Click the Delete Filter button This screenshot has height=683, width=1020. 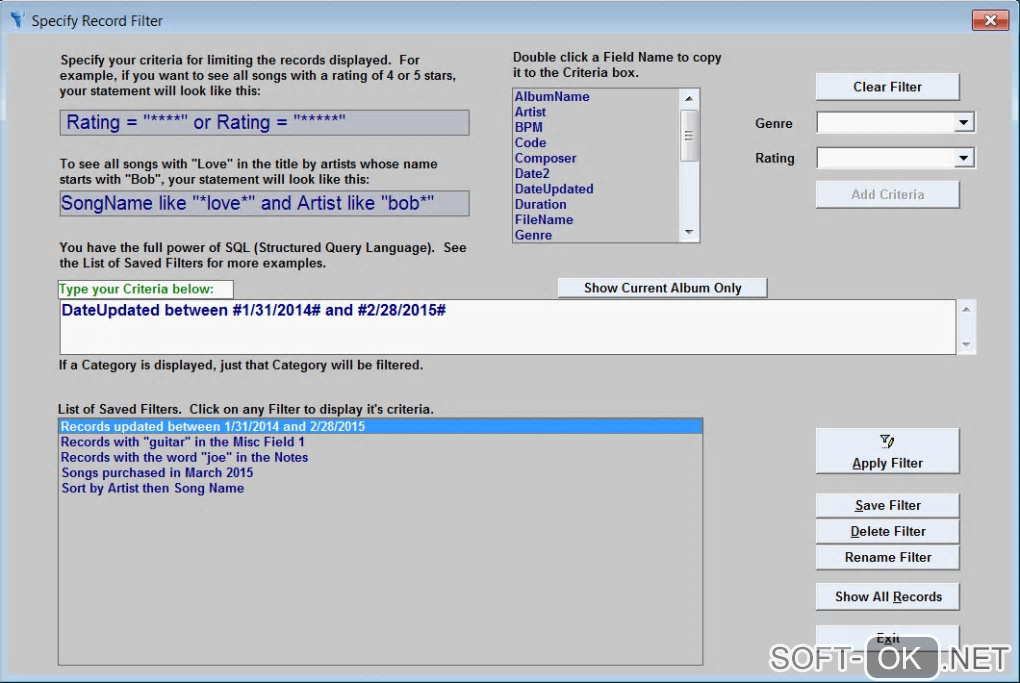(887, 531)
